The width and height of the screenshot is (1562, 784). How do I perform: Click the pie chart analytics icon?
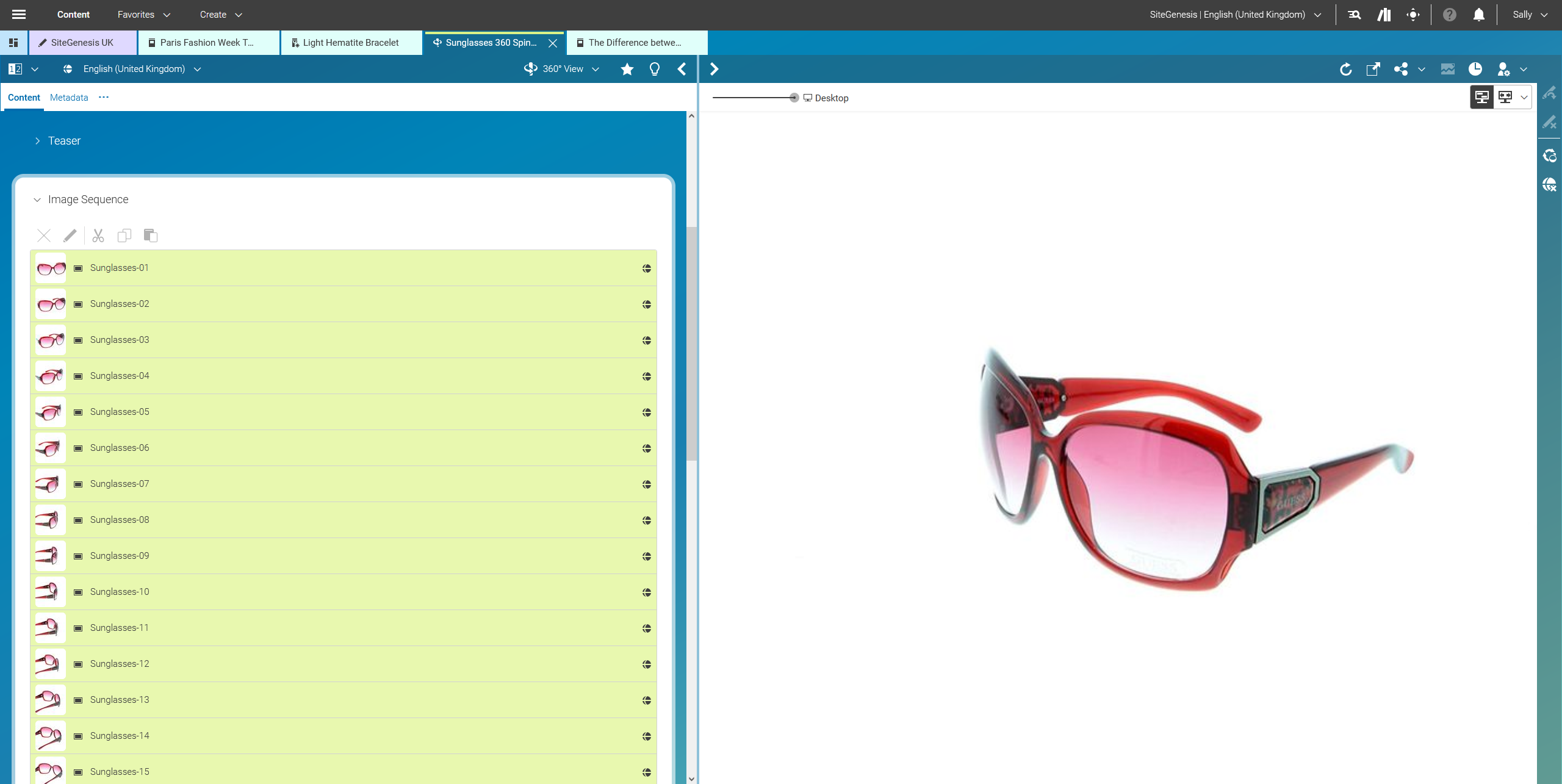click(x=1475, y=69)
